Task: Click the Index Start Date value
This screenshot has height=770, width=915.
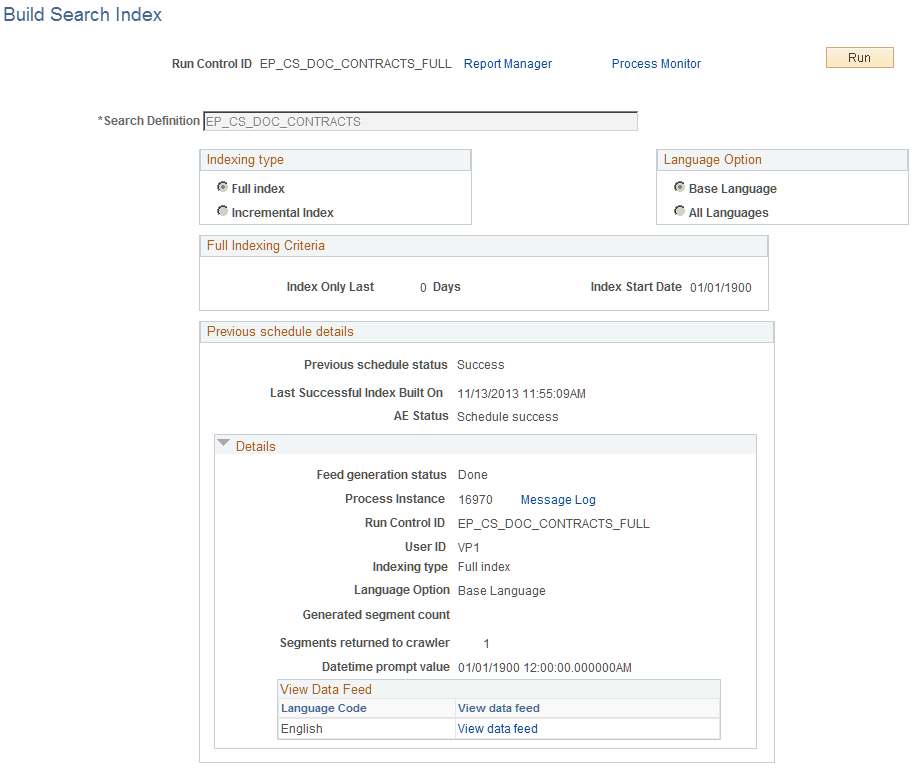Action: [x=722, y=287]
